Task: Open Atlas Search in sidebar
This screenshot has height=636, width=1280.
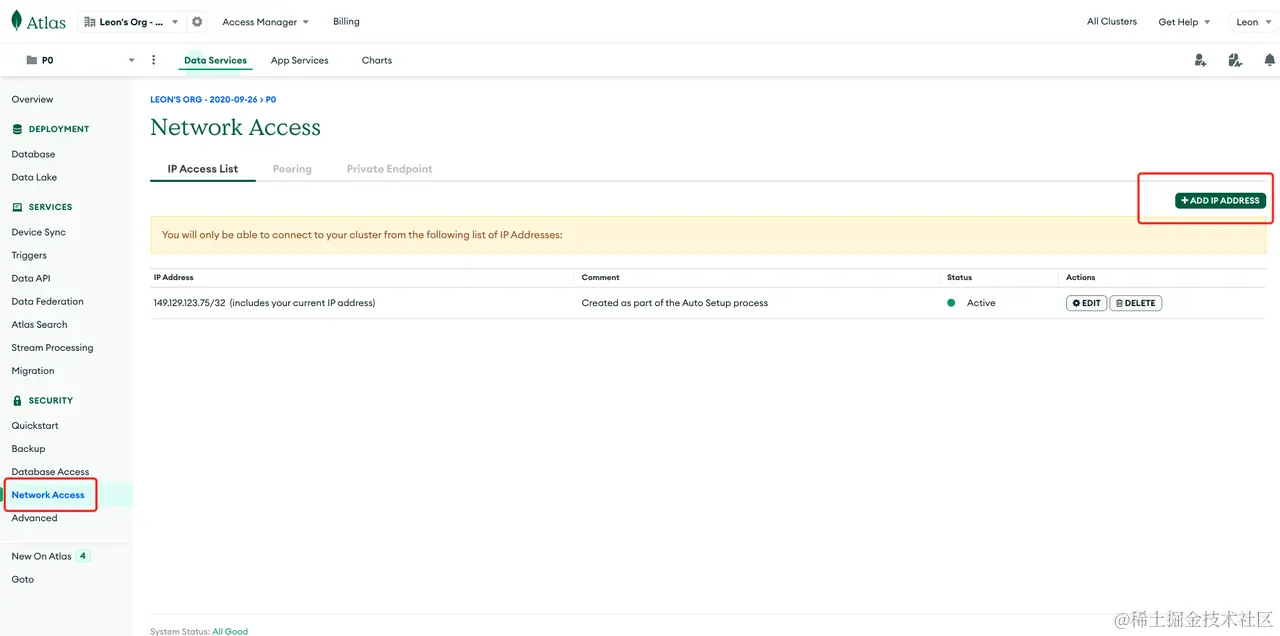Action: [39, 324]
